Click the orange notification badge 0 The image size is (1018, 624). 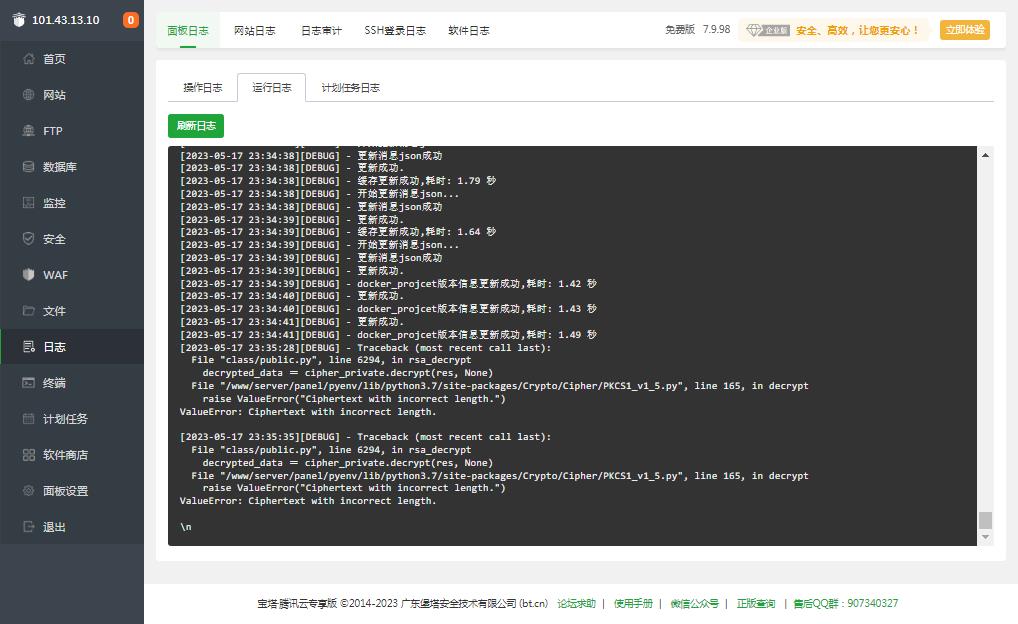click(x=130, y=20)
